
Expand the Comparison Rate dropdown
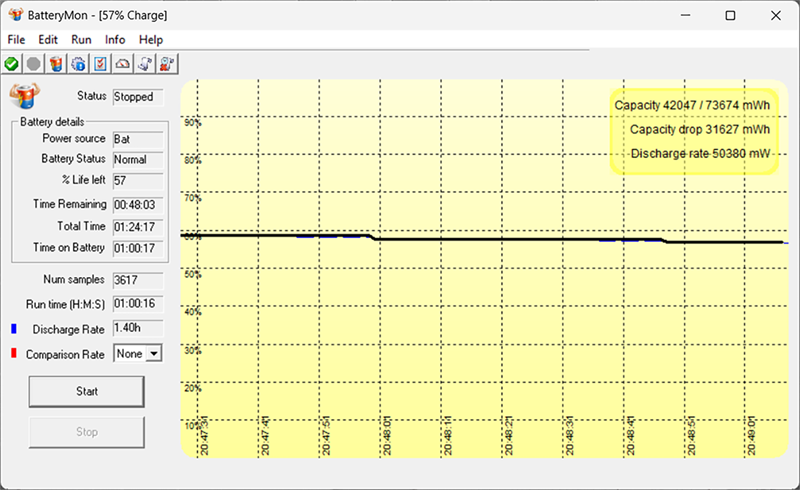(x=153, y=353)
